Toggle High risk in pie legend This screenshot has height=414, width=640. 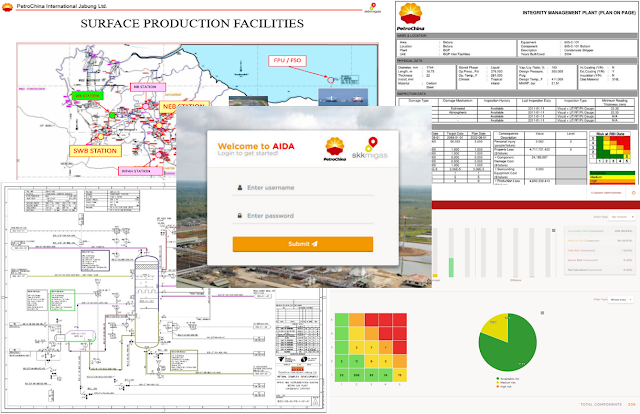pyautogui.click(x=504, y=386)
